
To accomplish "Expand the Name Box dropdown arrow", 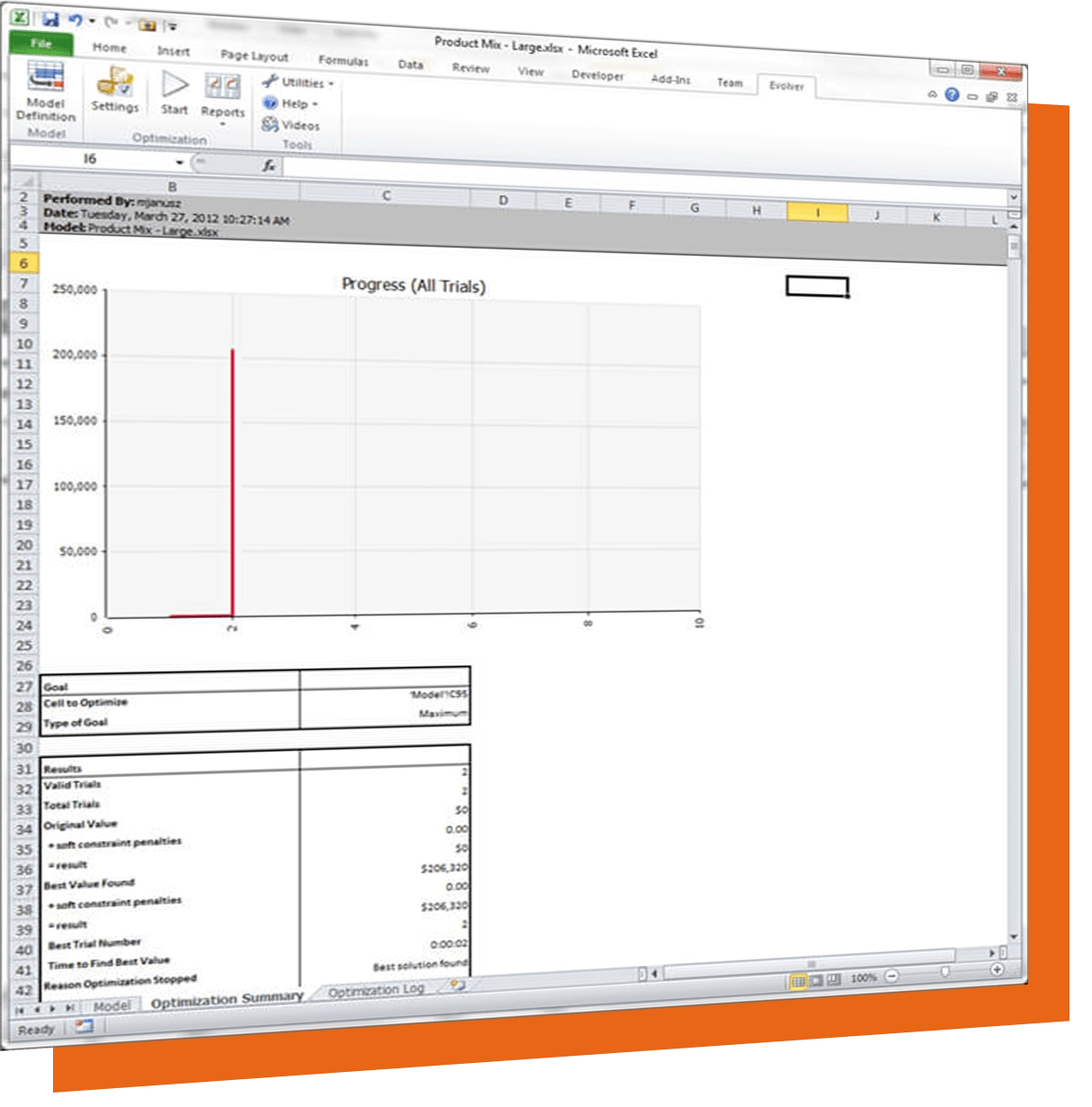I will click(180, 163).
